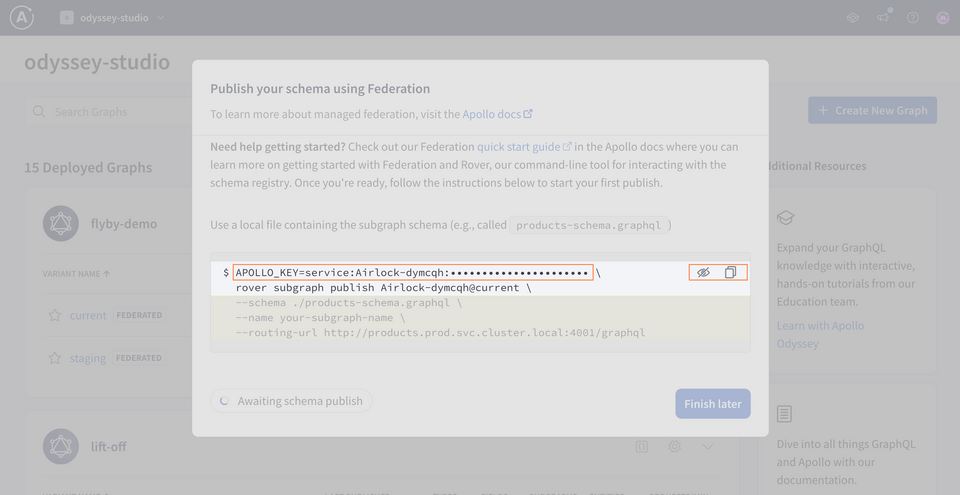The image size is (960, 495).
Task: Click the --routing-url line in code block
Action: coord(440,333)
